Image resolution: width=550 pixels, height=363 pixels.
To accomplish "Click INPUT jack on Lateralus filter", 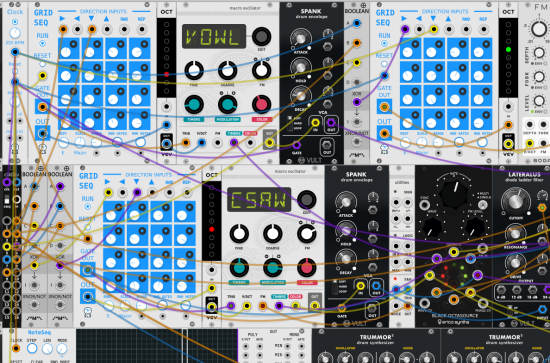I will tap(542, 310).
